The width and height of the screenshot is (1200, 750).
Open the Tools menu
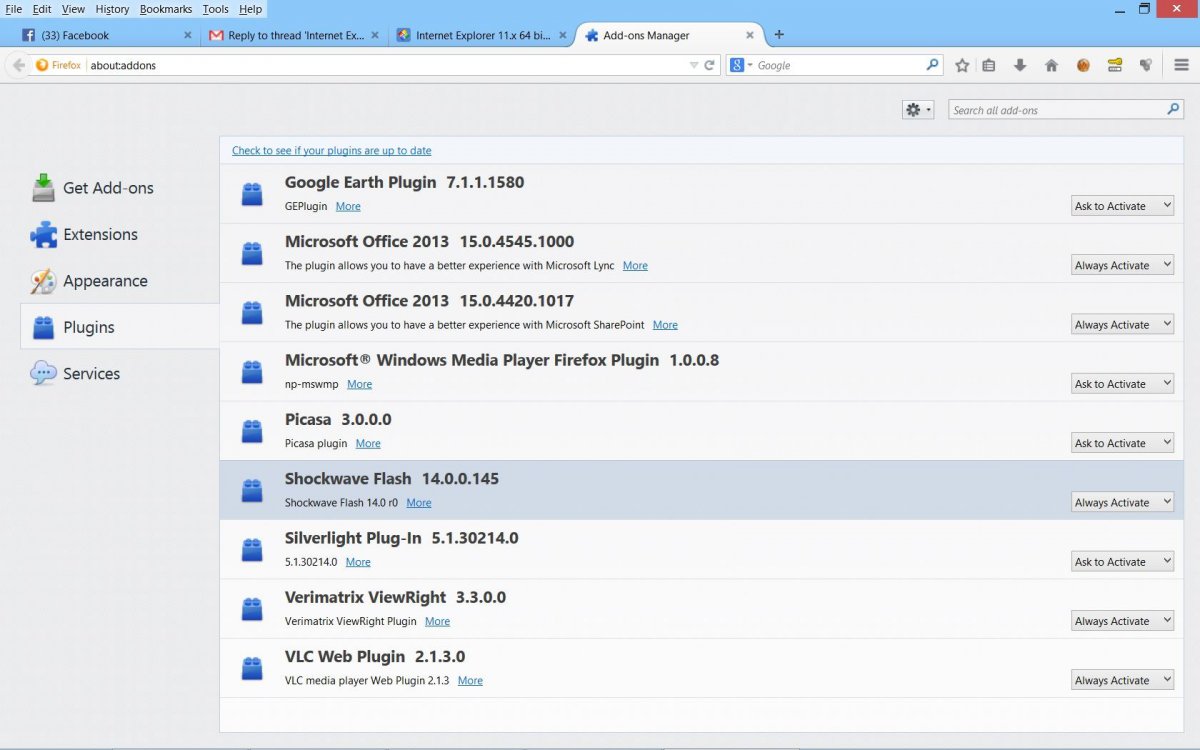(x=215, y=9)
